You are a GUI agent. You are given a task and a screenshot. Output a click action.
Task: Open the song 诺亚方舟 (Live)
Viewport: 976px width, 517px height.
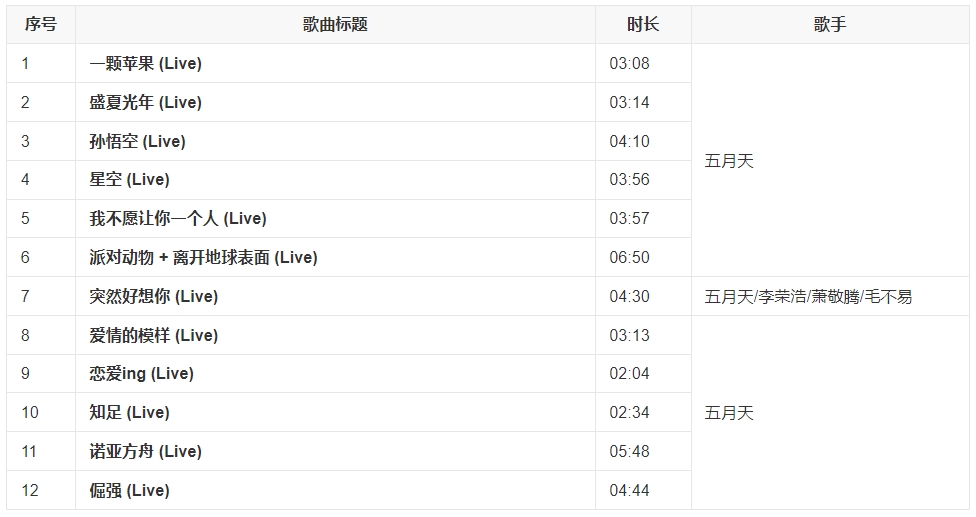pyautogui.click(x=145, y=452)
